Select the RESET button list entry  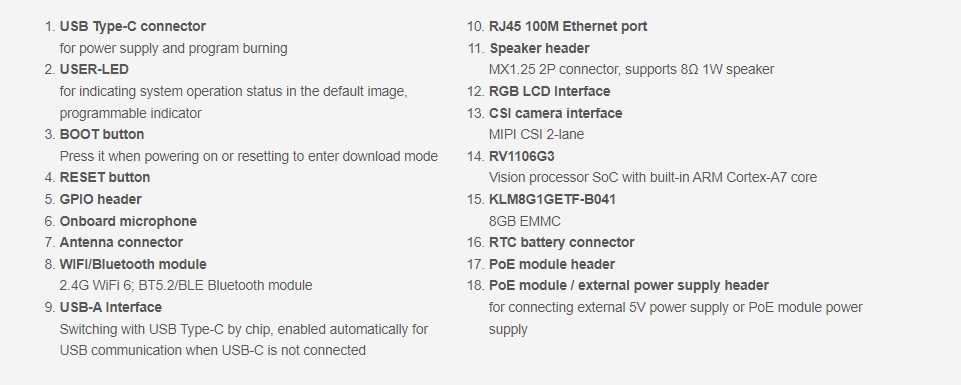point(105,177)
